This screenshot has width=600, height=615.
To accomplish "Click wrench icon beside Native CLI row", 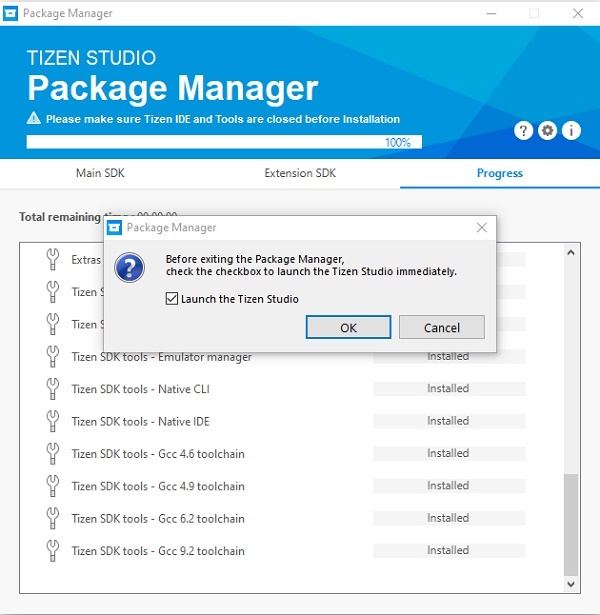I will pyautogui.click(x=53, y=389).
